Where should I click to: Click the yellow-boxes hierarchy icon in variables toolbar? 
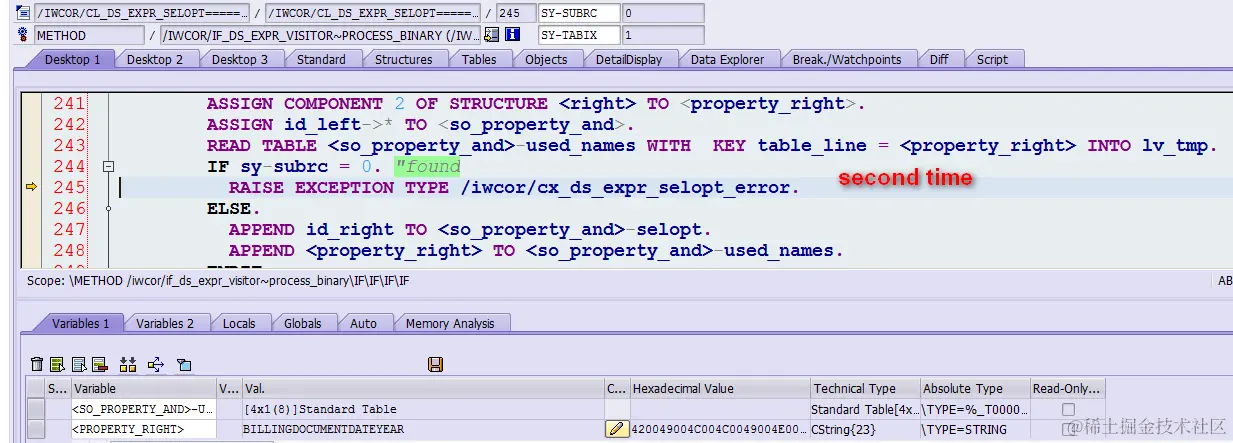(x=128, y=365)
